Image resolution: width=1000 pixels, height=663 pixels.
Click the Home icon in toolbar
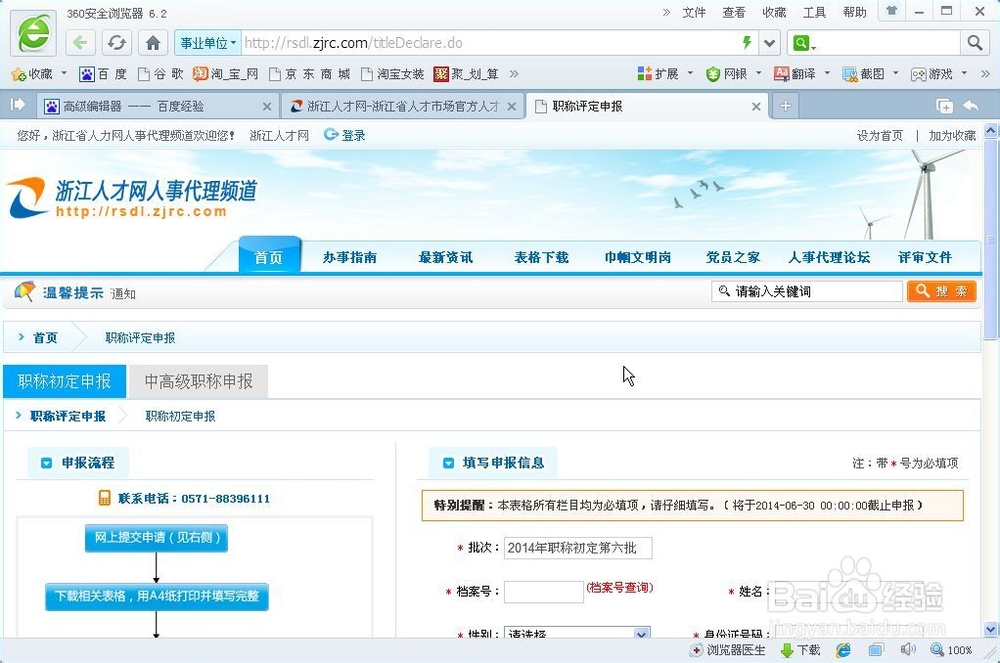[x=150, y=43]
